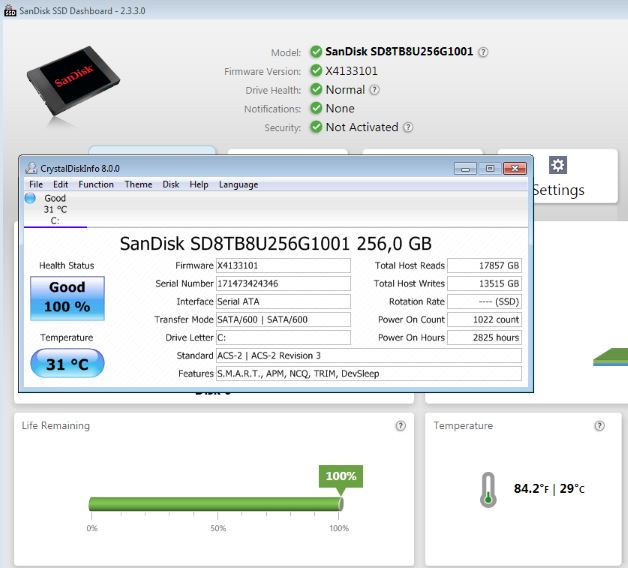Screen dimensions: 628x568
Task: Click the Drive Health green checkmark icon
Action: 316,90
